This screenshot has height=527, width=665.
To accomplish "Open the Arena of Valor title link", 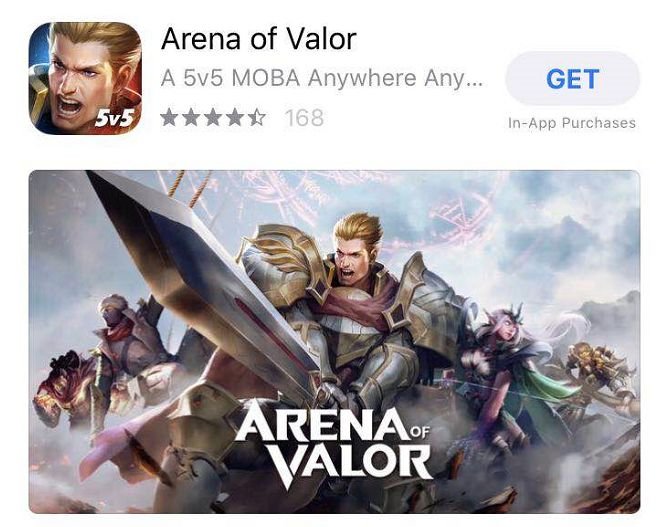I will [x=259, y=39].
